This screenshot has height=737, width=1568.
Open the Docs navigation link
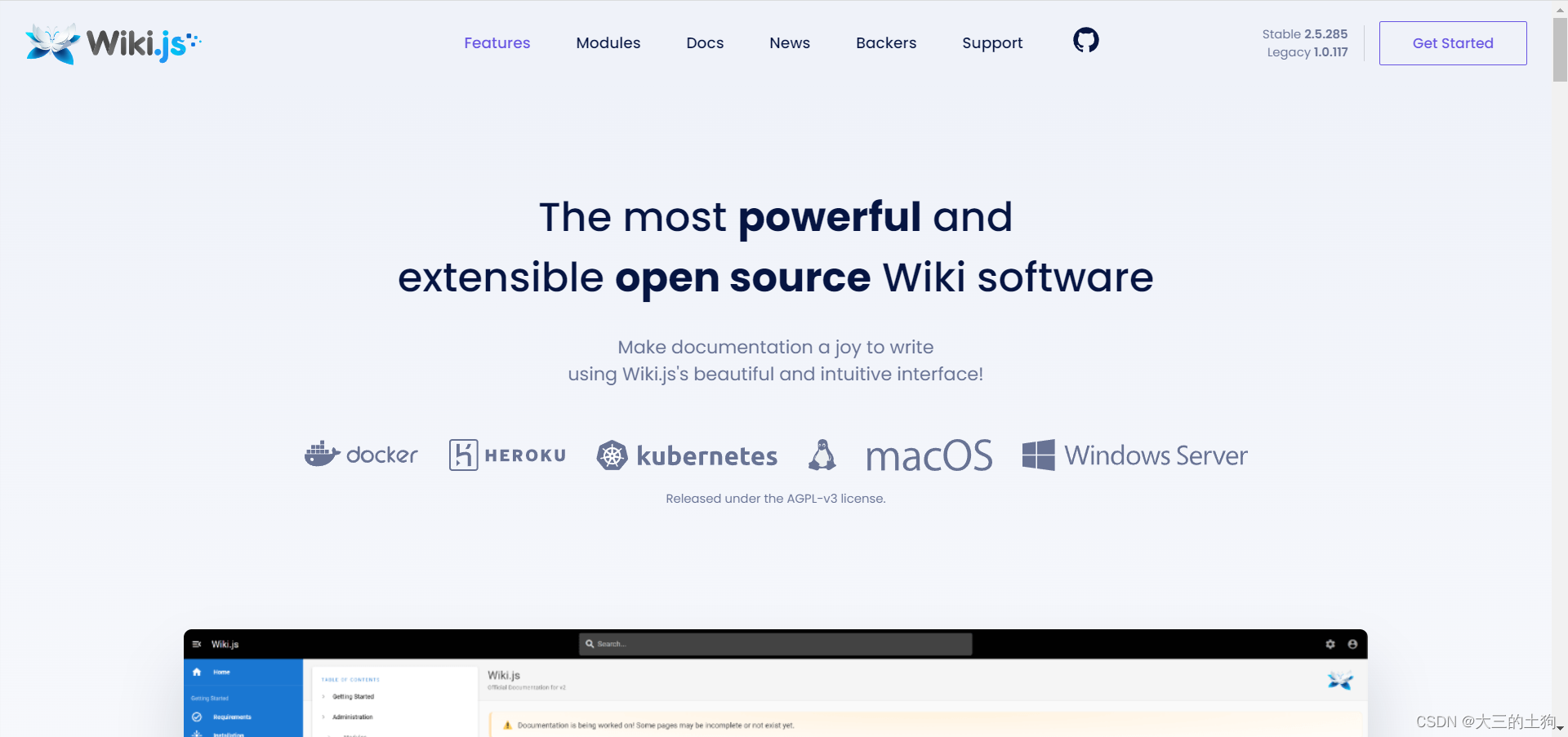[x=705, y=43]
